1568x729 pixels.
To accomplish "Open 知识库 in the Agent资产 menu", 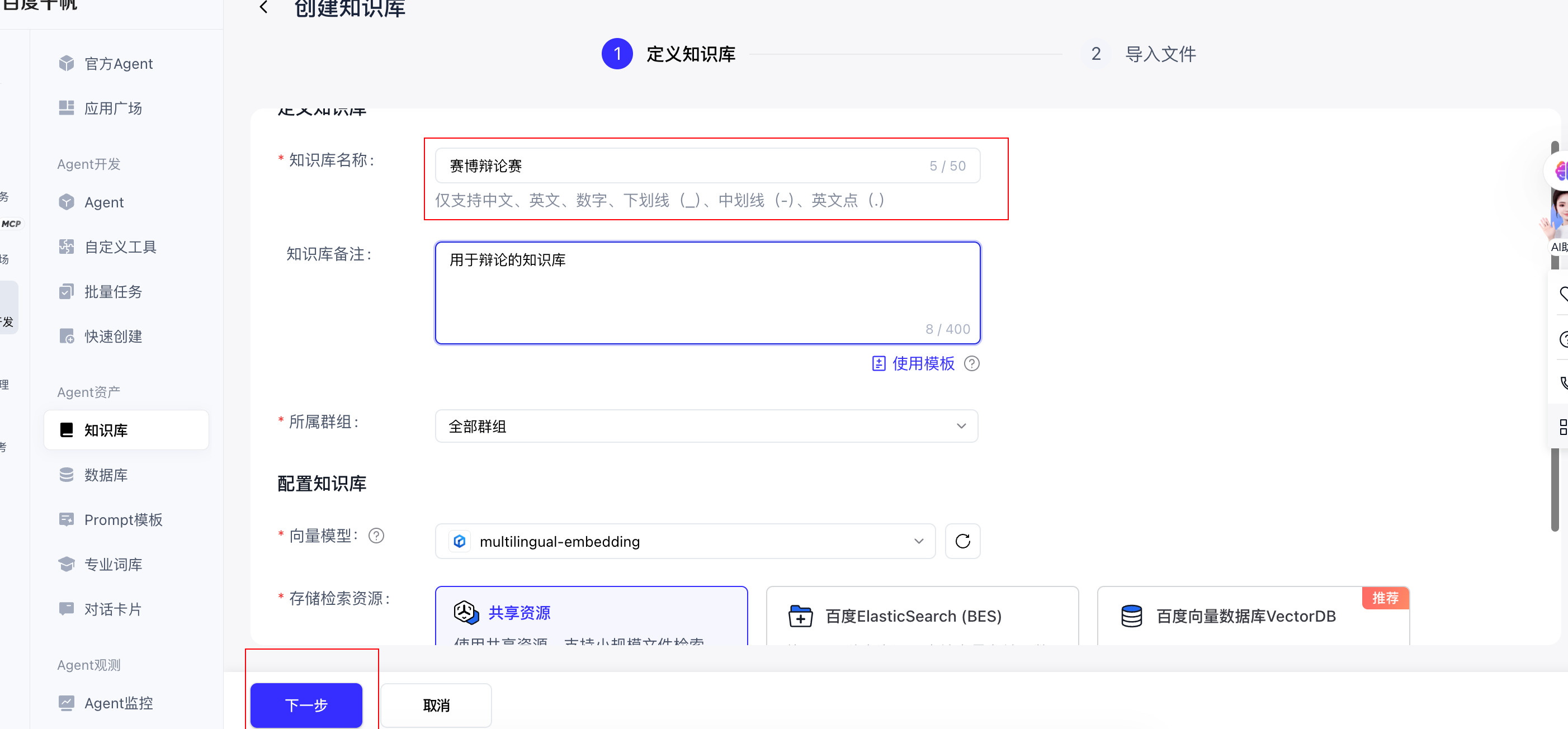I will pos(106,430).
